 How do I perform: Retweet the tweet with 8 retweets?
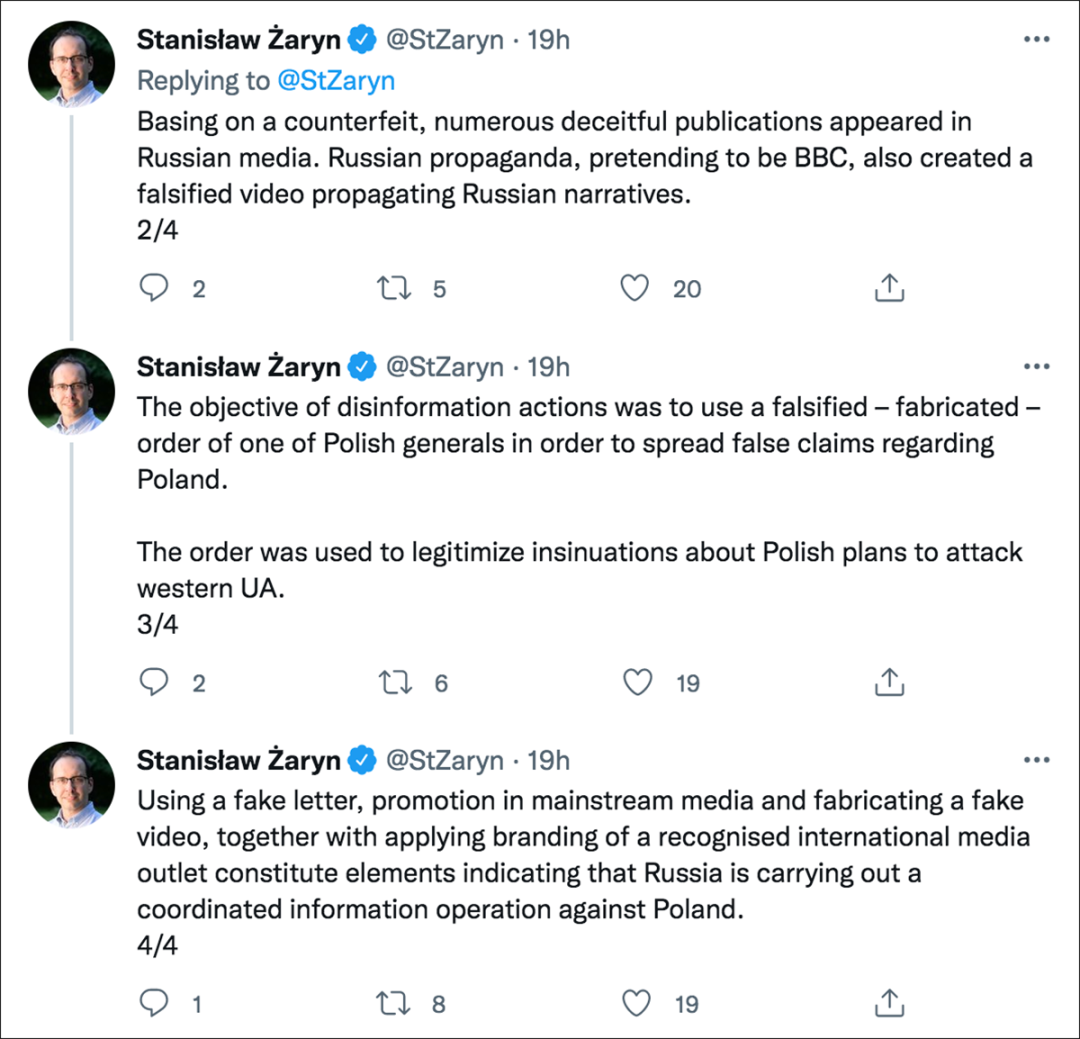(394, 1003)
